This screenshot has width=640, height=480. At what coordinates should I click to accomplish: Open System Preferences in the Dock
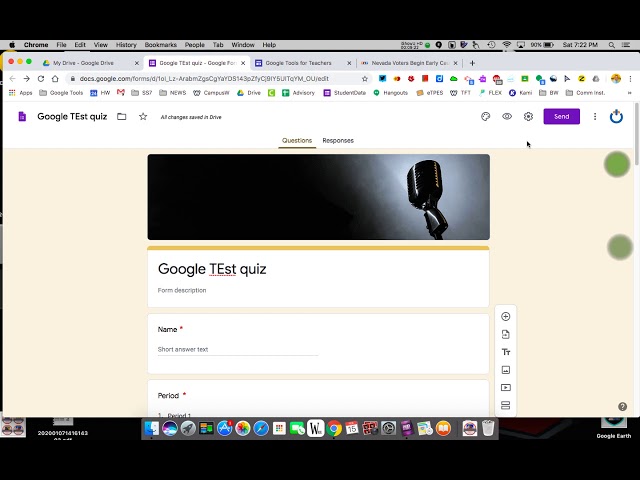(388, 428)
